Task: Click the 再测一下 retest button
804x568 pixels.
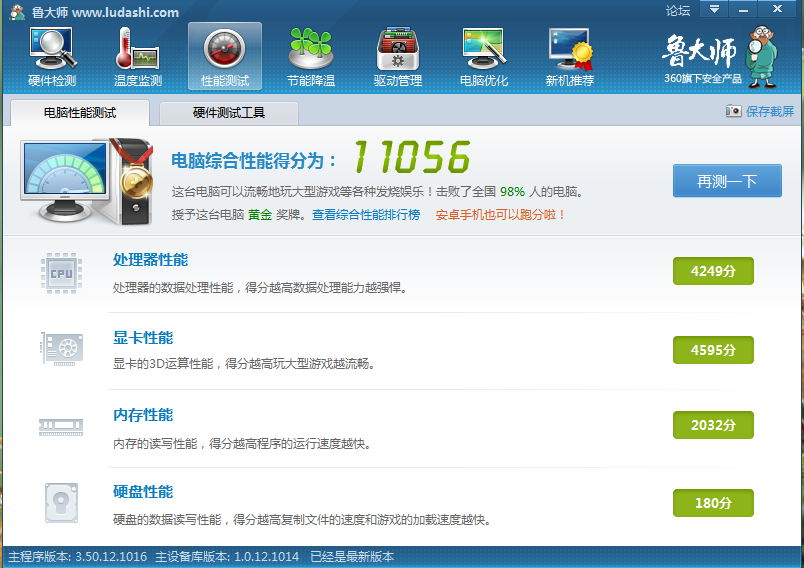Action: [727, 181]
